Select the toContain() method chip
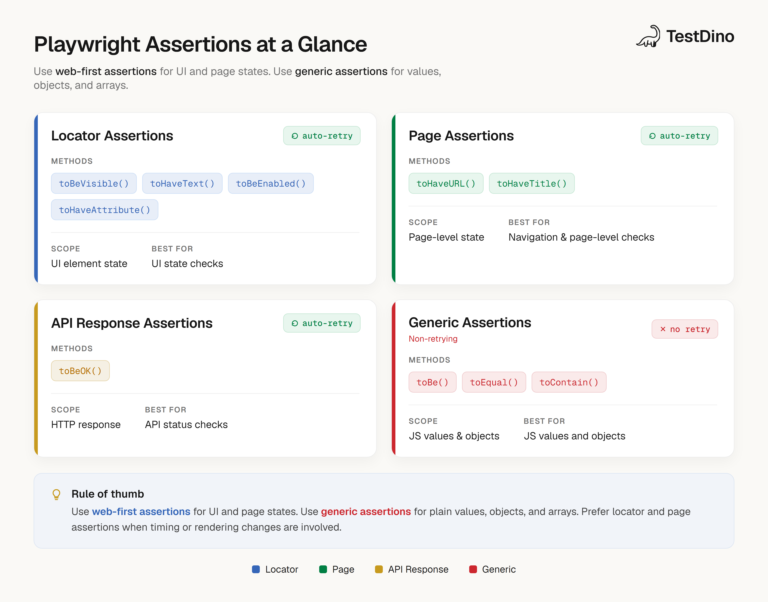This screenshot has height=602, width=768. pyautogui.click(x=569, y=382)
